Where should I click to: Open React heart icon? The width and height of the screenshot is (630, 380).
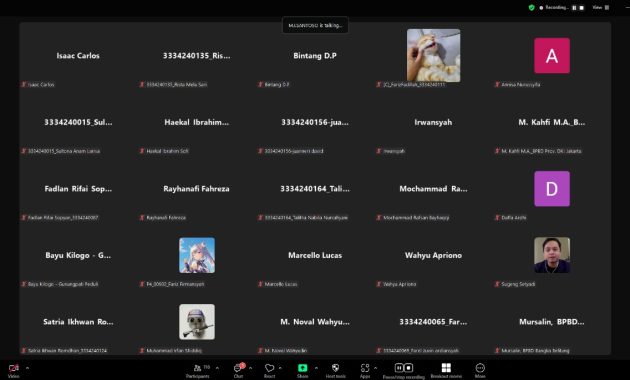tap(269, 368)
